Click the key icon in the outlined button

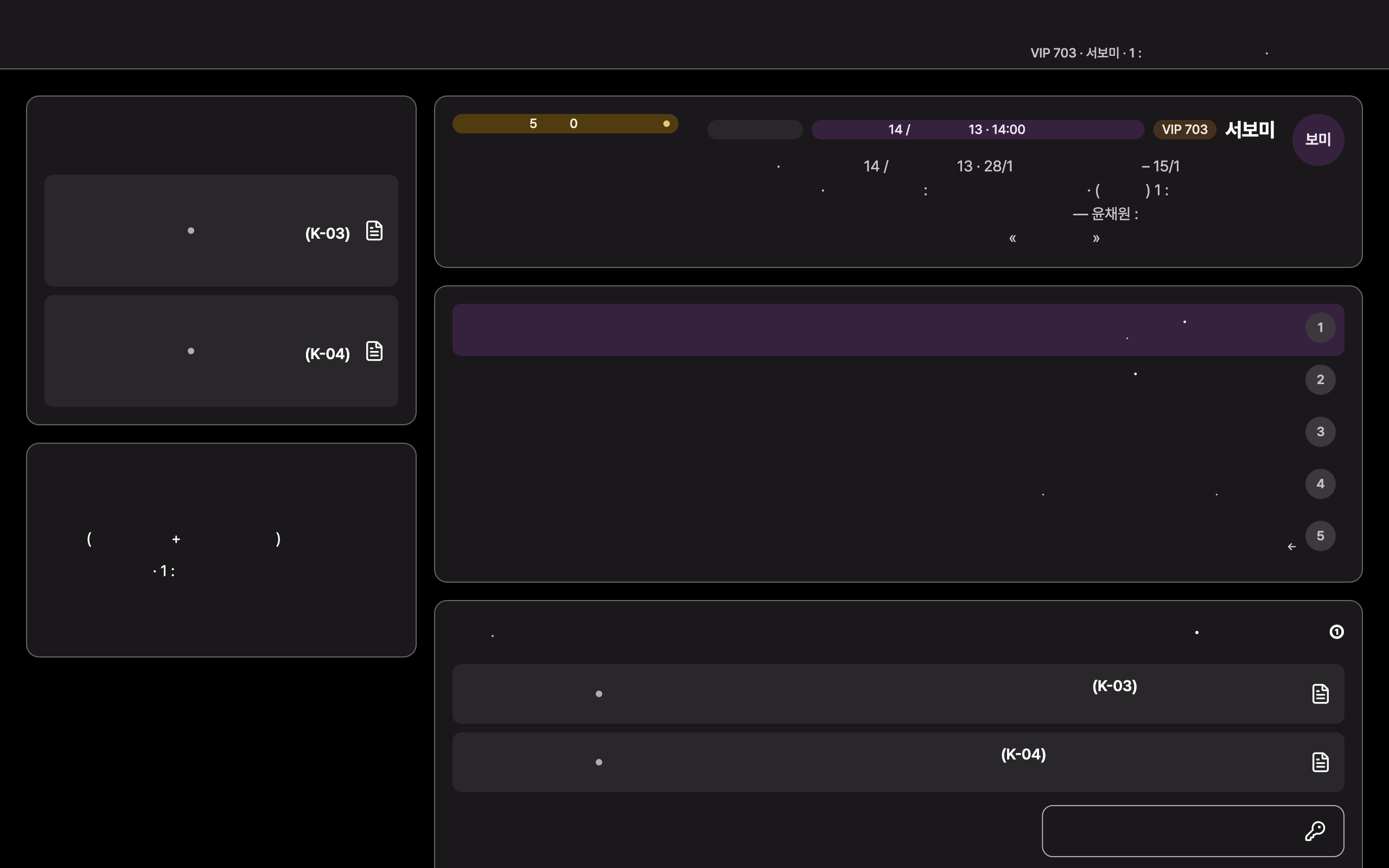click(x=1314, y=831)
